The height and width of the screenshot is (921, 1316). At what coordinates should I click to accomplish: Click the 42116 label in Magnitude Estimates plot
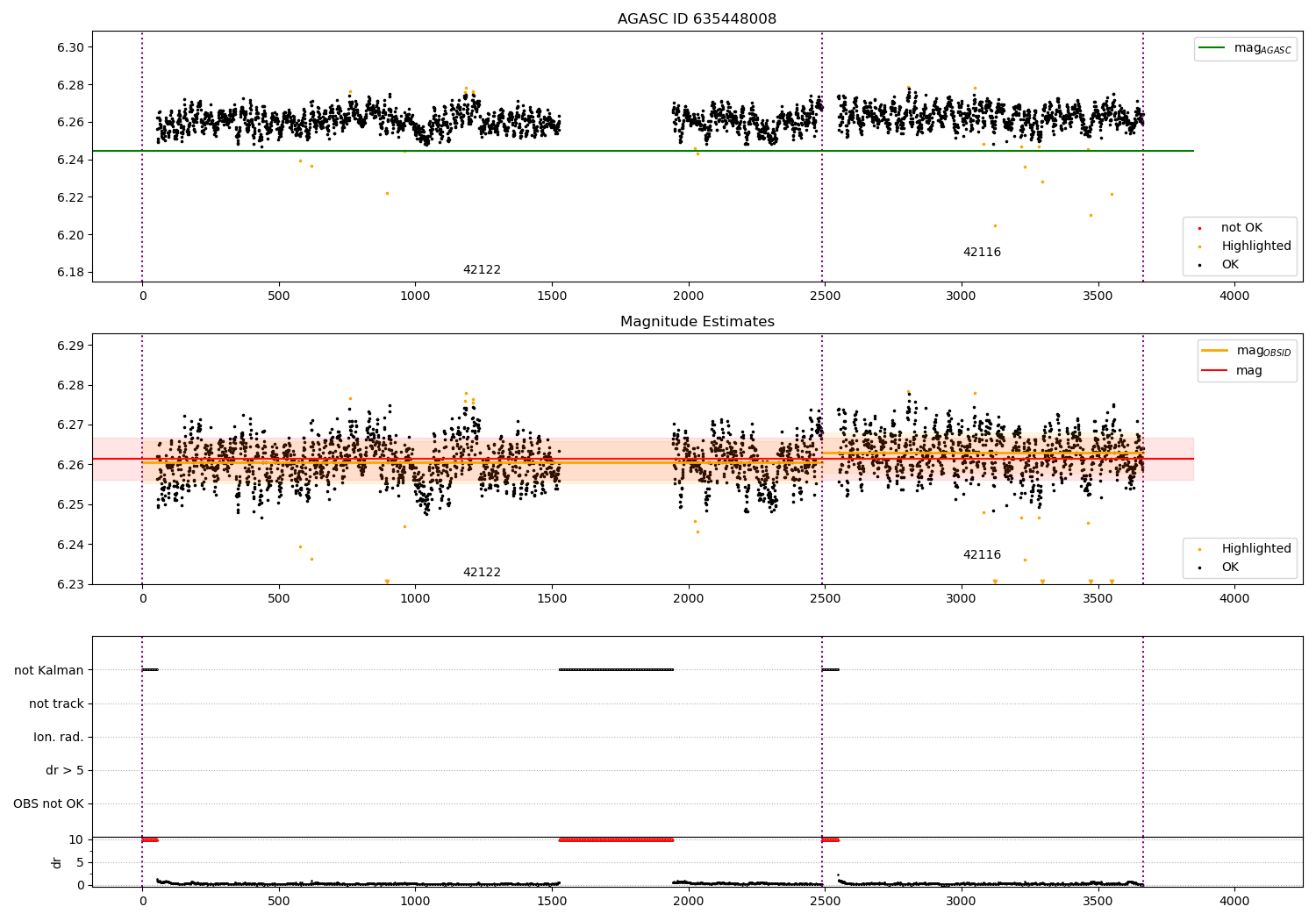[x=982, y=555]
